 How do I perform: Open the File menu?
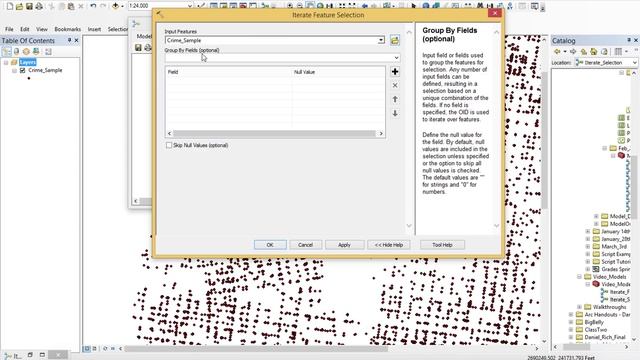tap(9, 29)
